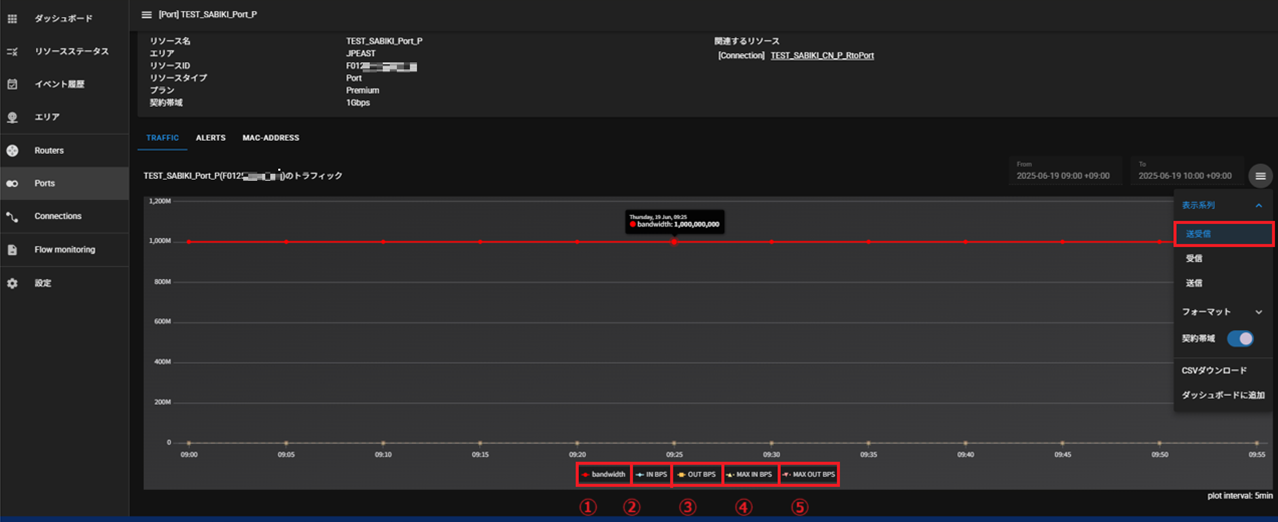Collapse the 表示系列 section
This screenshot has width=1278, height=522.
[x=1258, y=205]
